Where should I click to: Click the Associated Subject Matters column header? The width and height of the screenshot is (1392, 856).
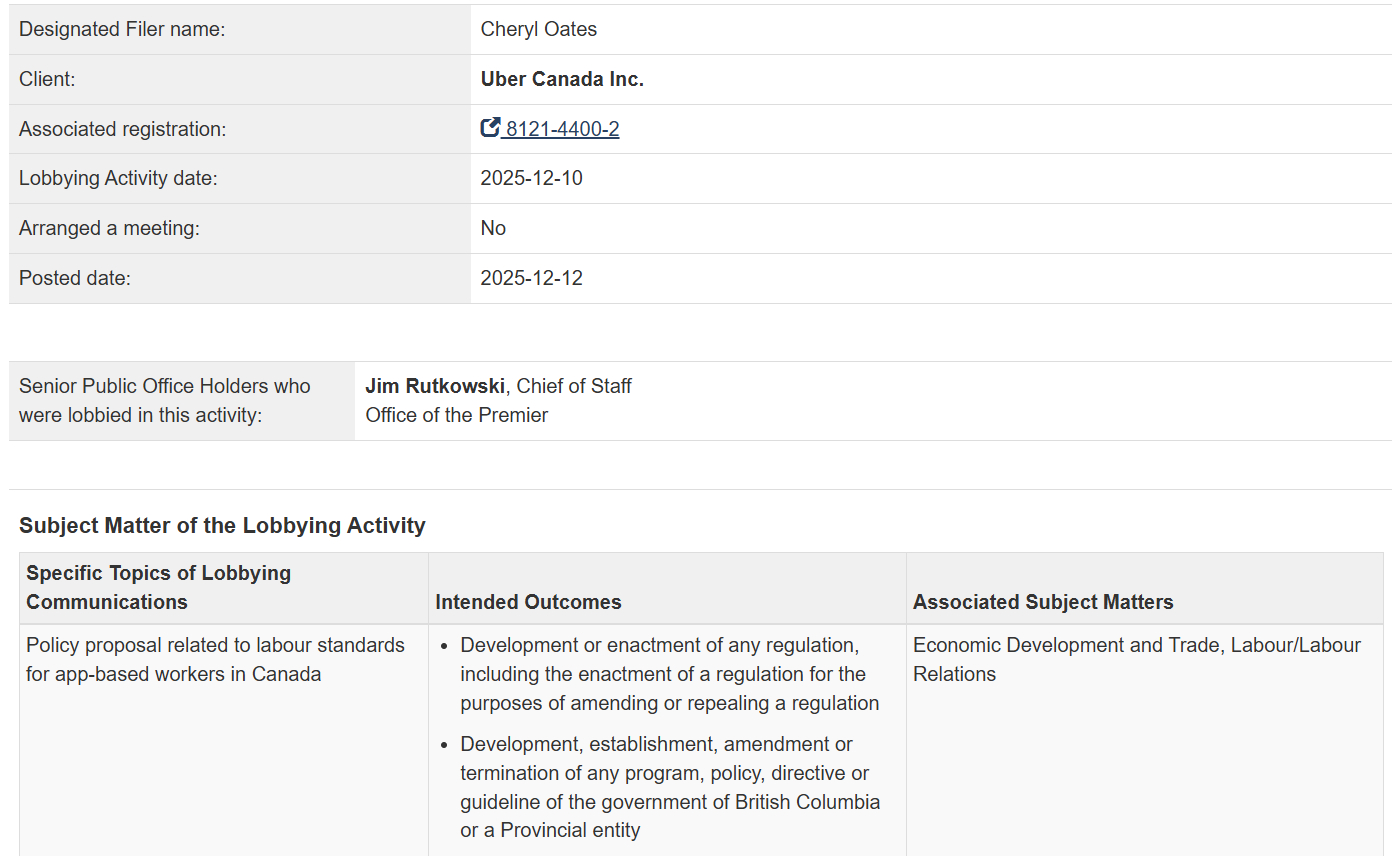pyautogui.click(x=1043, y=602)
